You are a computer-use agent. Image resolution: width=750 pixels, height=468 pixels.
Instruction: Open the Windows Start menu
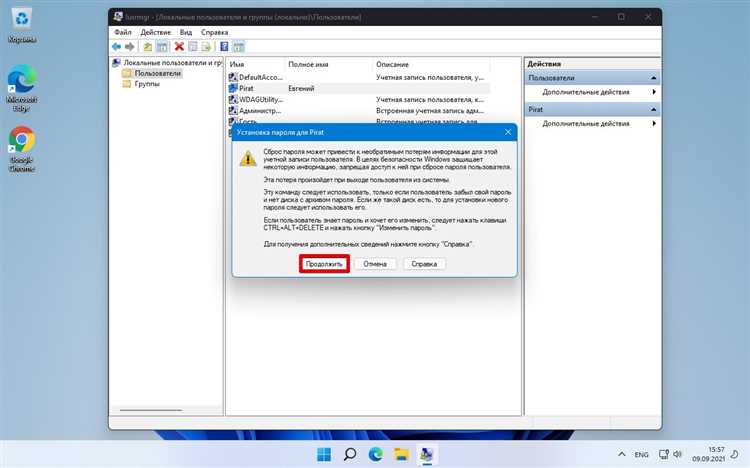coord(324,454)
